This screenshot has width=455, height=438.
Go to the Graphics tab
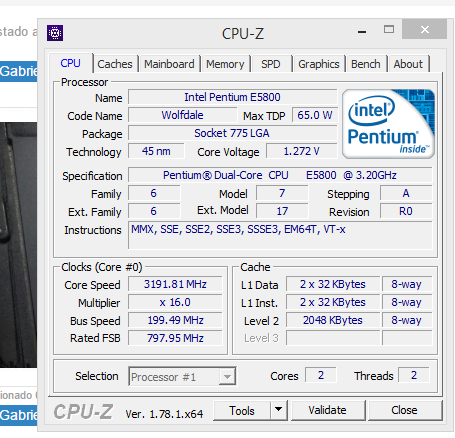tap(319, 64)
